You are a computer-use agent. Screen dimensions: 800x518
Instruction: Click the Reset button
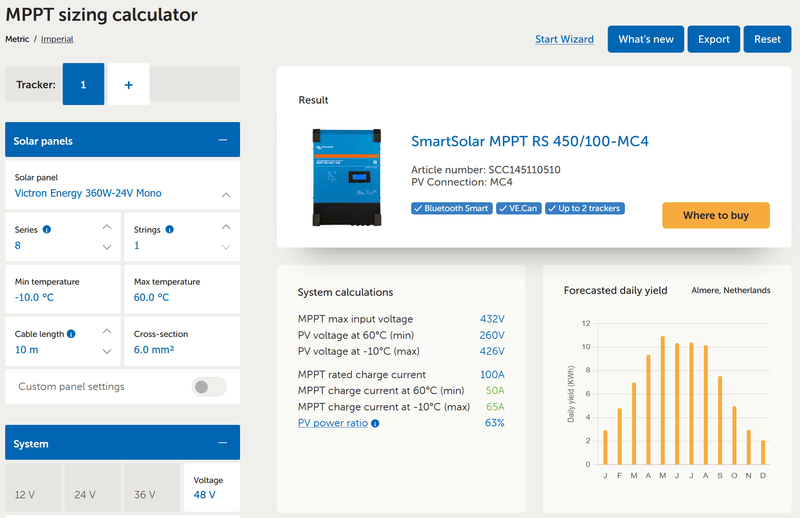coord(767,39)
